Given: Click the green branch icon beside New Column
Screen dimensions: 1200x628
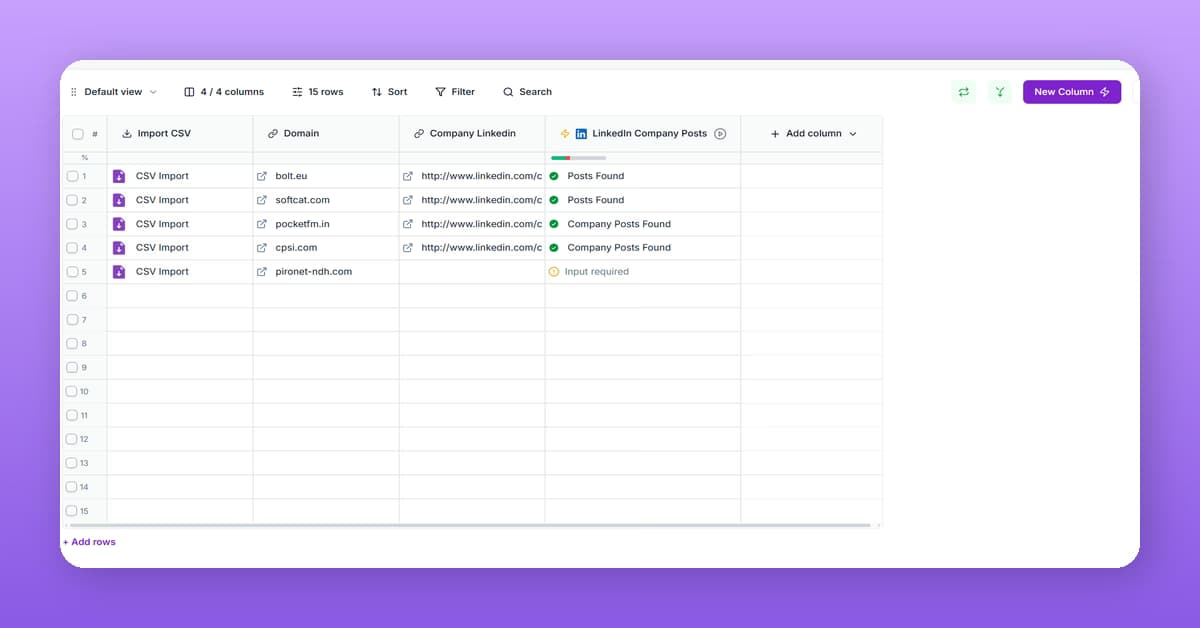Looking at the screenshot, I should [999, 91].
